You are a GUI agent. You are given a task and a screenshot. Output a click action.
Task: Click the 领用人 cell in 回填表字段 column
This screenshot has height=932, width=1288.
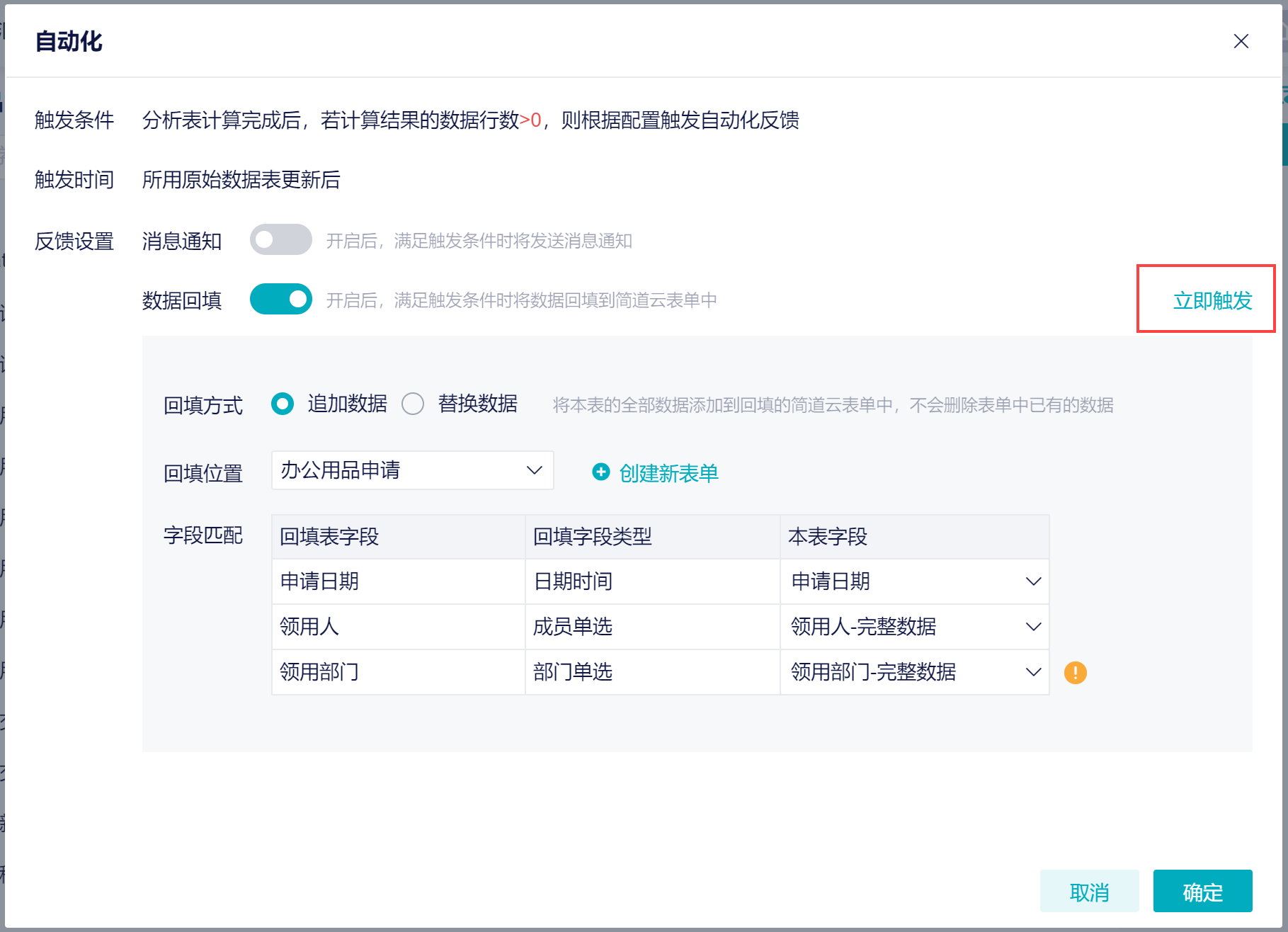pos(399,627)
